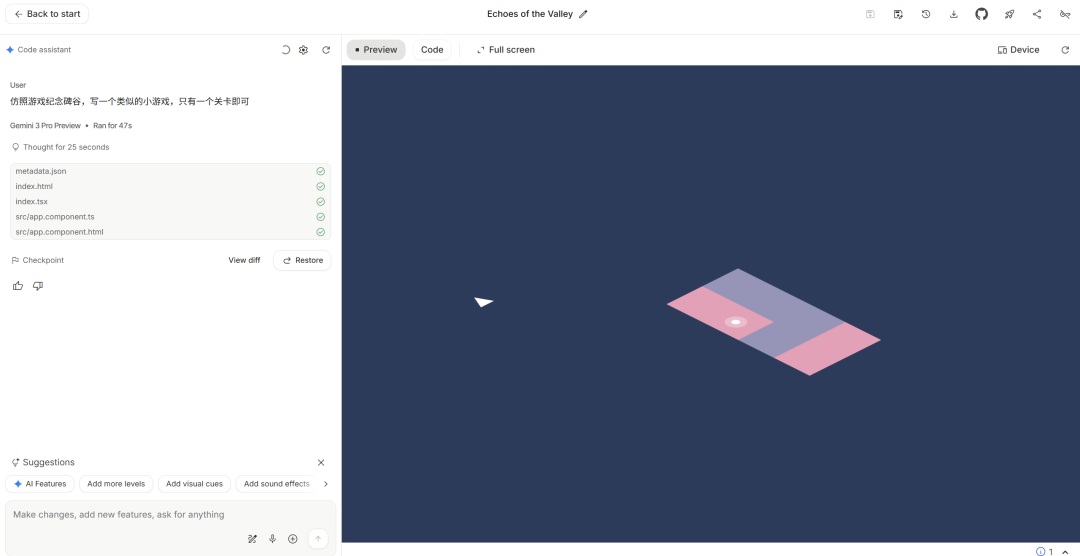Viewport: 1080px width, 556px height.
Task: Click the disabled save icon in header
Action: [870, 14]
